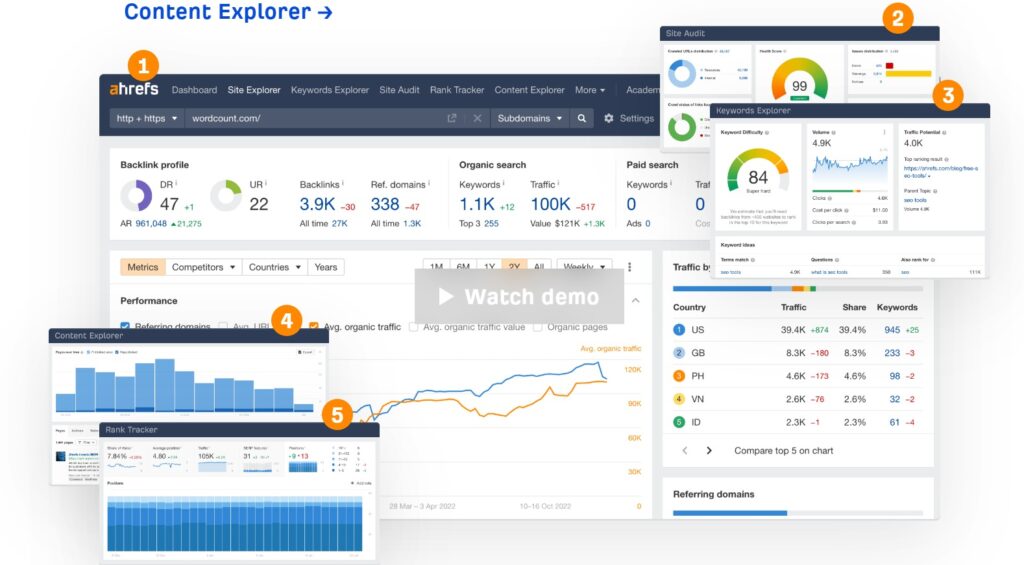Screen dimensions: 1024x565
Task: Expand the Subdomains mode dropdown
Action: (529, 118)
